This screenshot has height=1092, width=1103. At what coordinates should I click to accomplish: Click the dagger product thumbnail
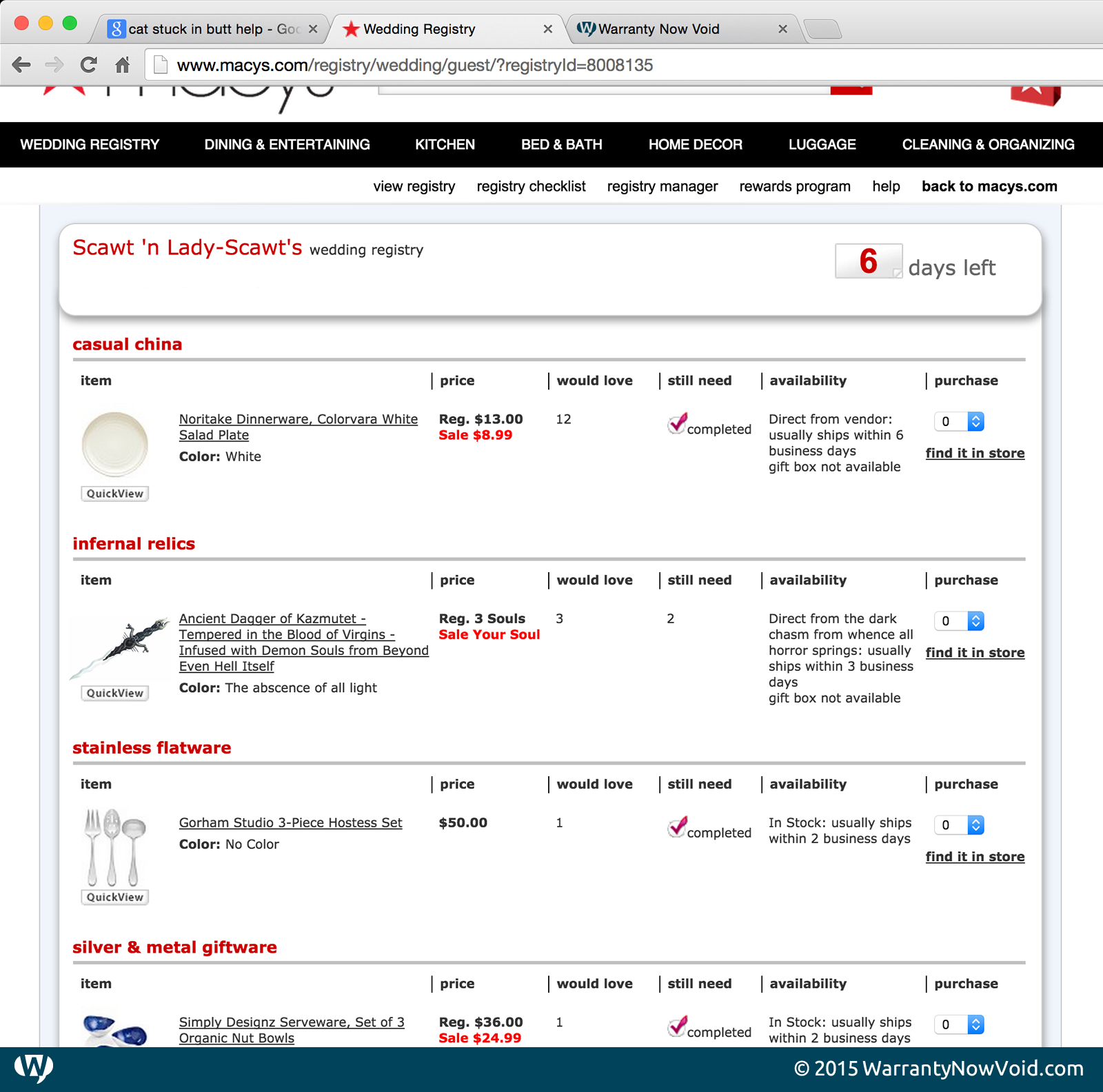tap(119, 648)
